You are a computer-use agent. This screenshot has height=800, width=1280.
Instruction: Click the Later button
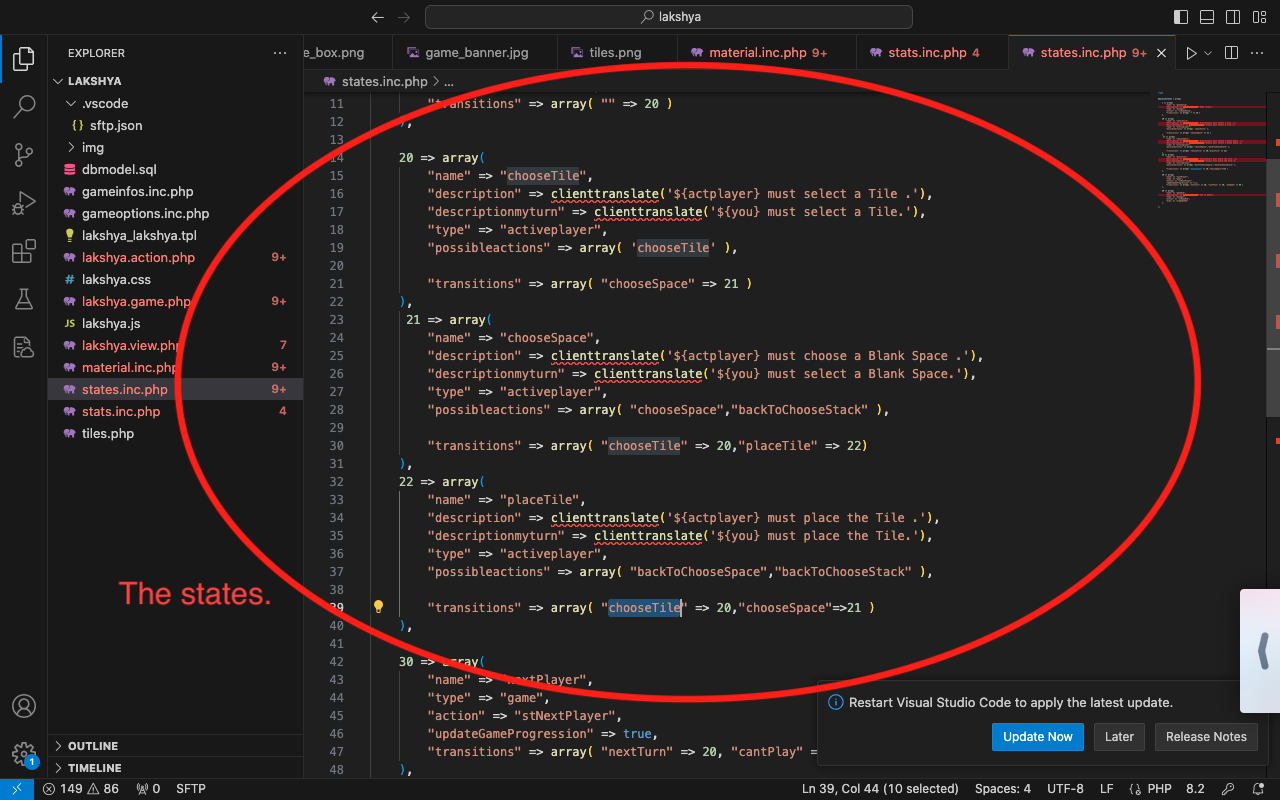point(1119,736)
